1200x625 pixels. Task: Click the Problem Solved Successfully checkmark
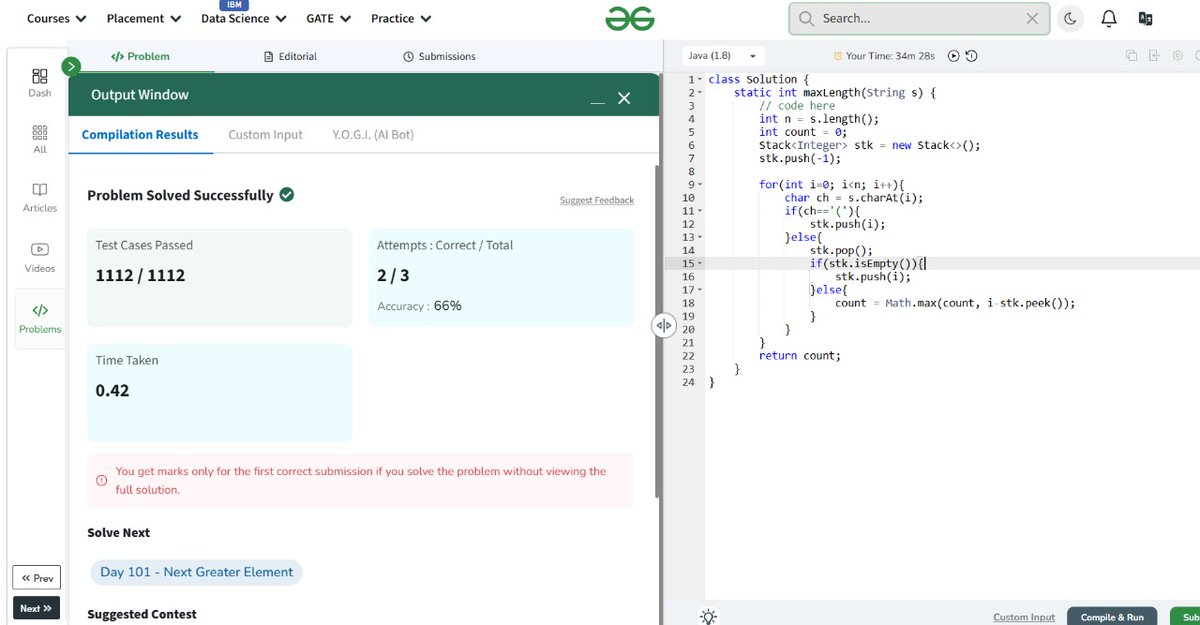pyautogui.click(x=287, y=194)
